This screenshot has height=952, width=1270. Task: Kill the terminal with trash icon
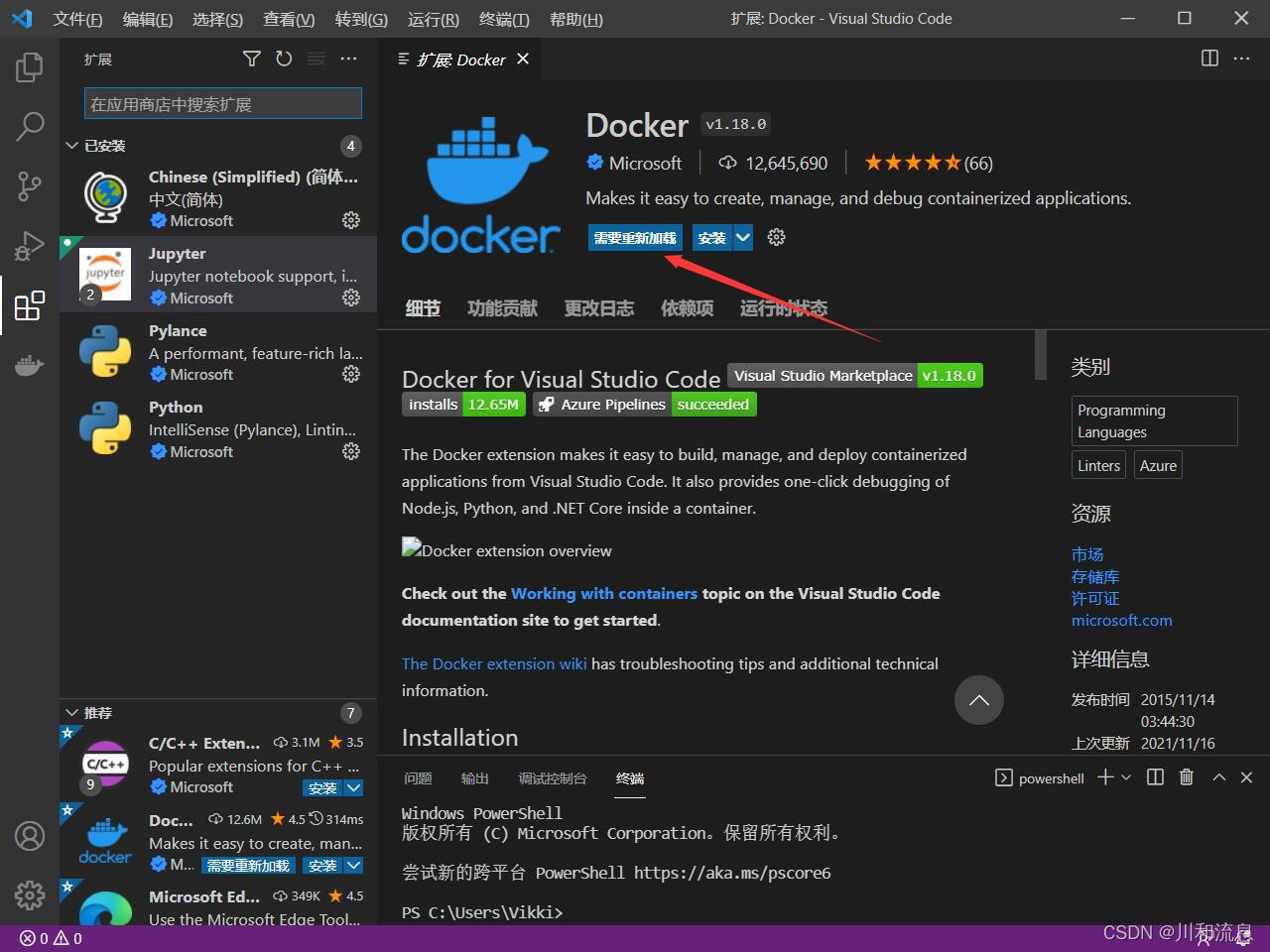pos(1187,777)
